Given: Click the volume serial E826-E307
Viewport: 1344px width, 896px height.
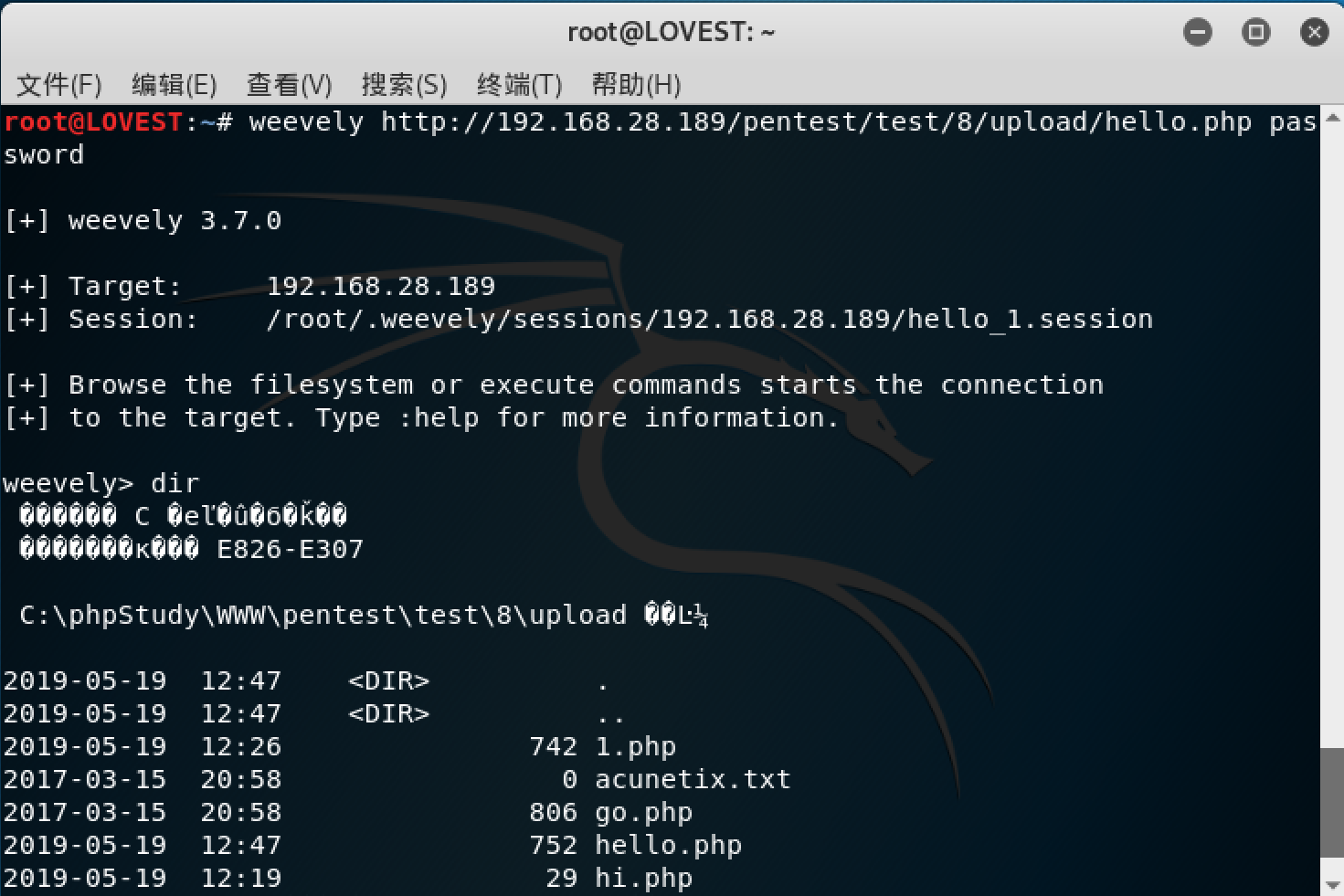Looking at the screenshot, I should click(x=290, y=550).
